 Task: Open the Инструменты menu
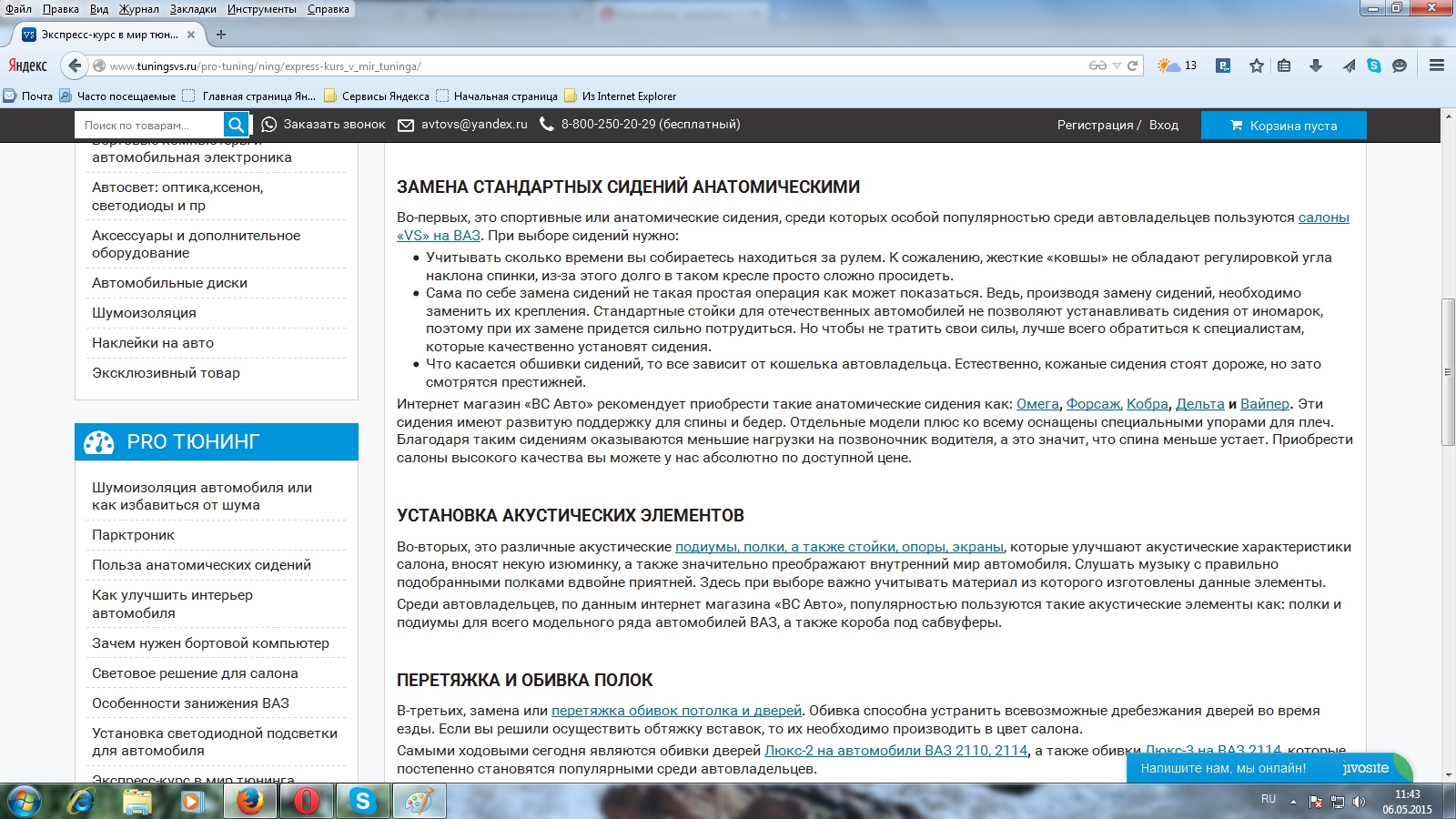pos(262,9)
